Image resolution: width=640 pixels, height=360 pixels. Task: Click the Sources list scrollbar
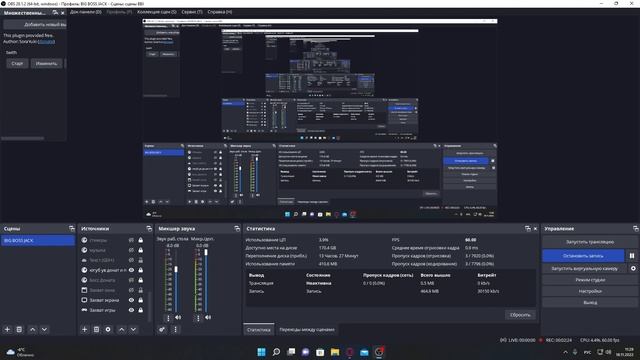[149, 306]
